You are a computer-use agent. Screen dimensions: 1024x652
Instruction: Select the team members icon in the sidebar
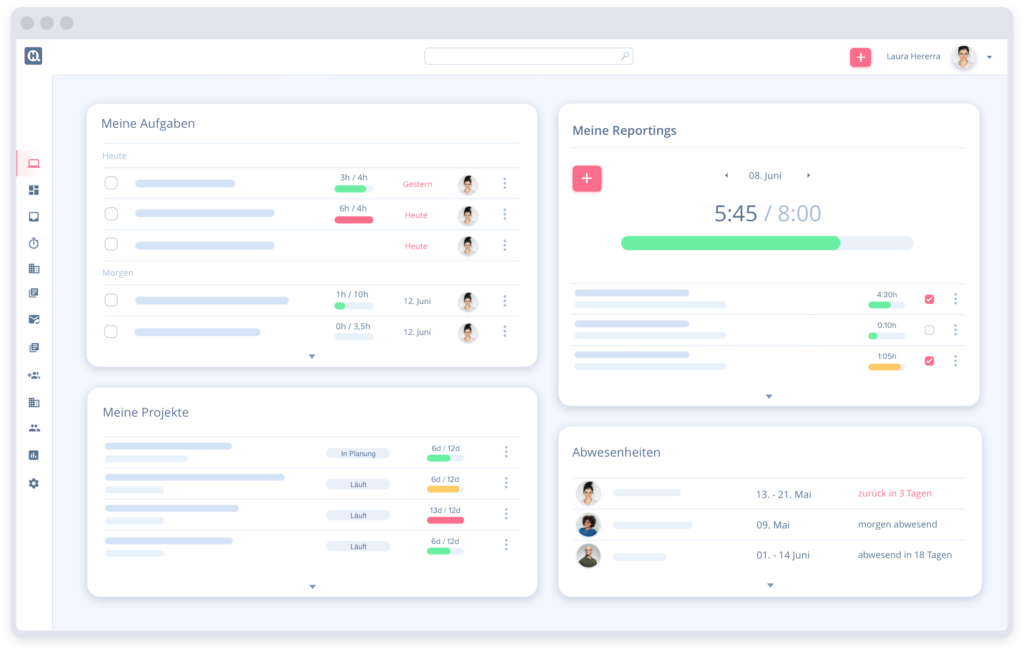tap(33, 427)
